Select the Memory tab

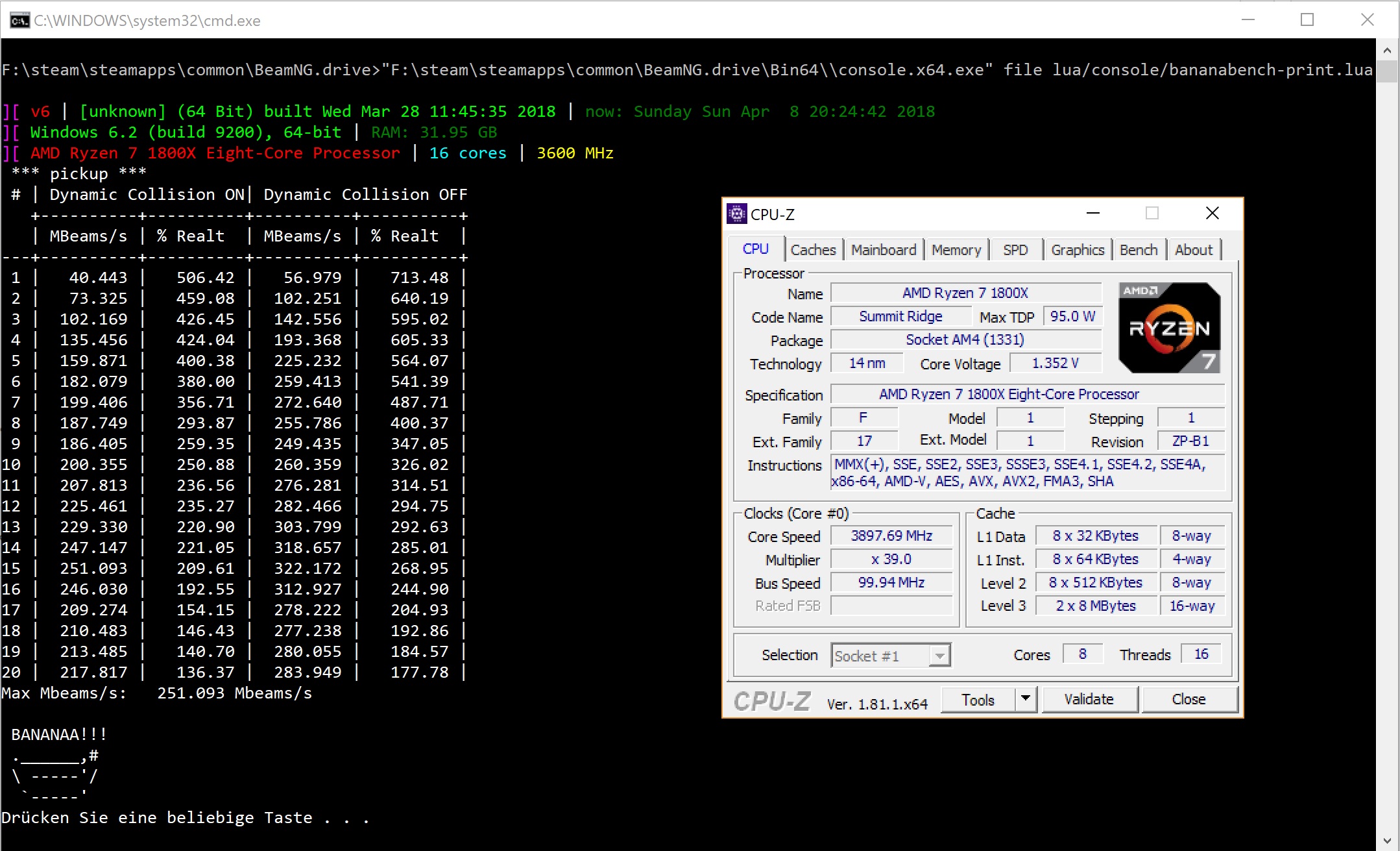[x=956, y=250]
